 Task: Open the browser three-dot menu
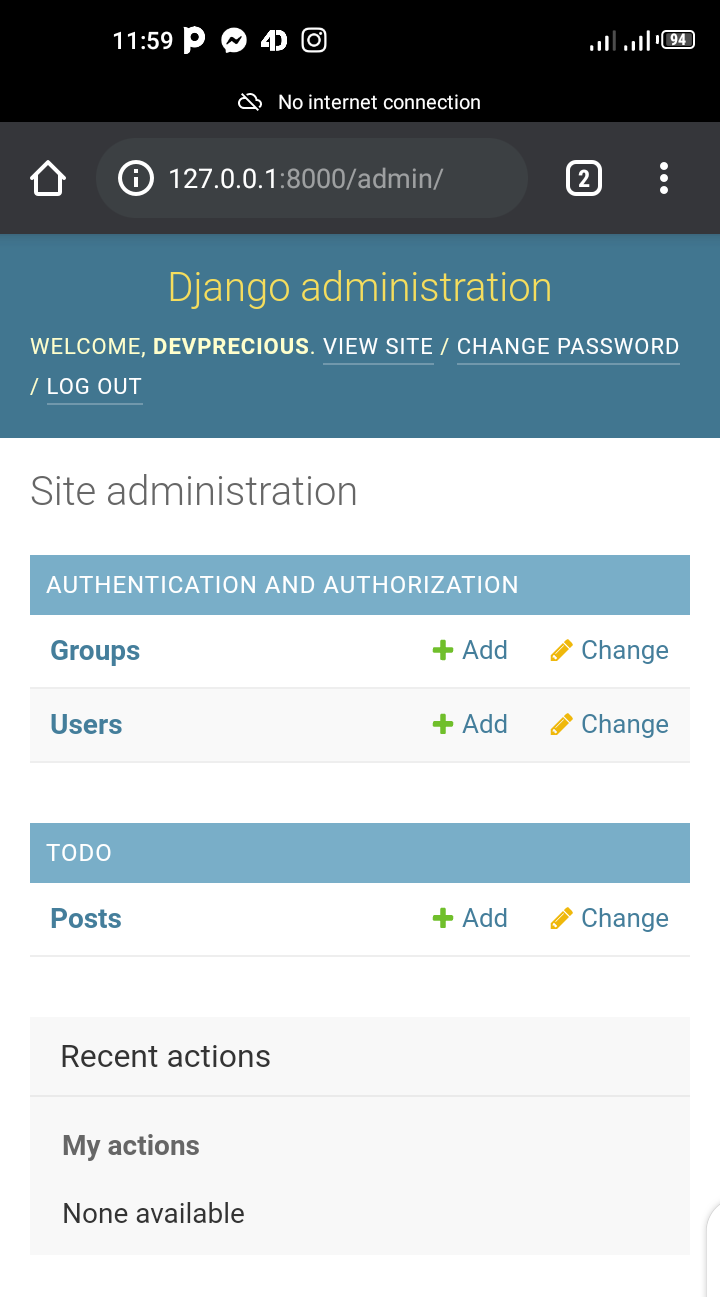tap(663, 179)
